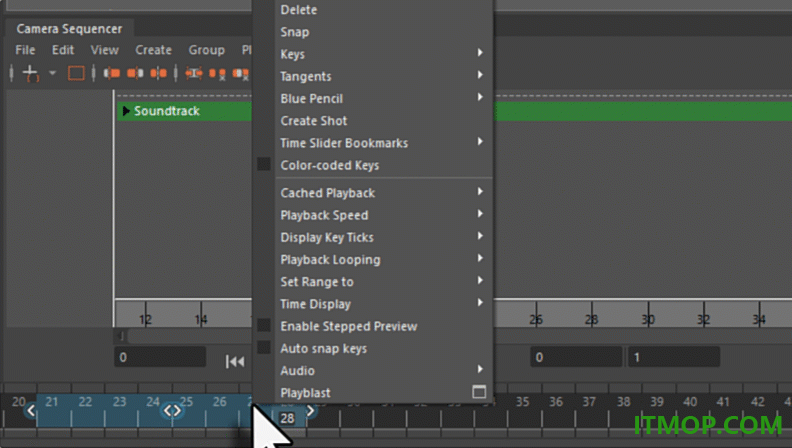Open the Group menu in Camera Sequencer
Viewport: 792px width, 448px height.
point(207,50)
